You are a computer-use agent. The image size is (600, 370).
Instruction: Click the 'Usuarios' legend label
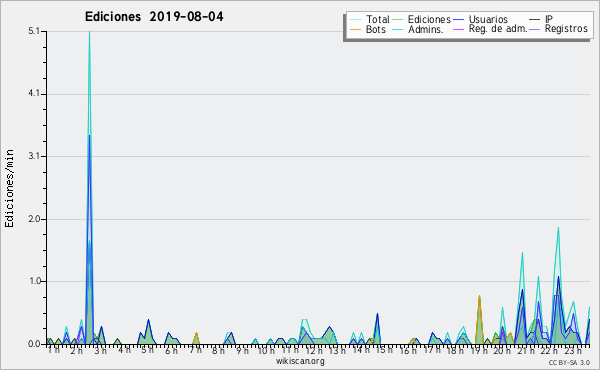click(x=488, y=19)
